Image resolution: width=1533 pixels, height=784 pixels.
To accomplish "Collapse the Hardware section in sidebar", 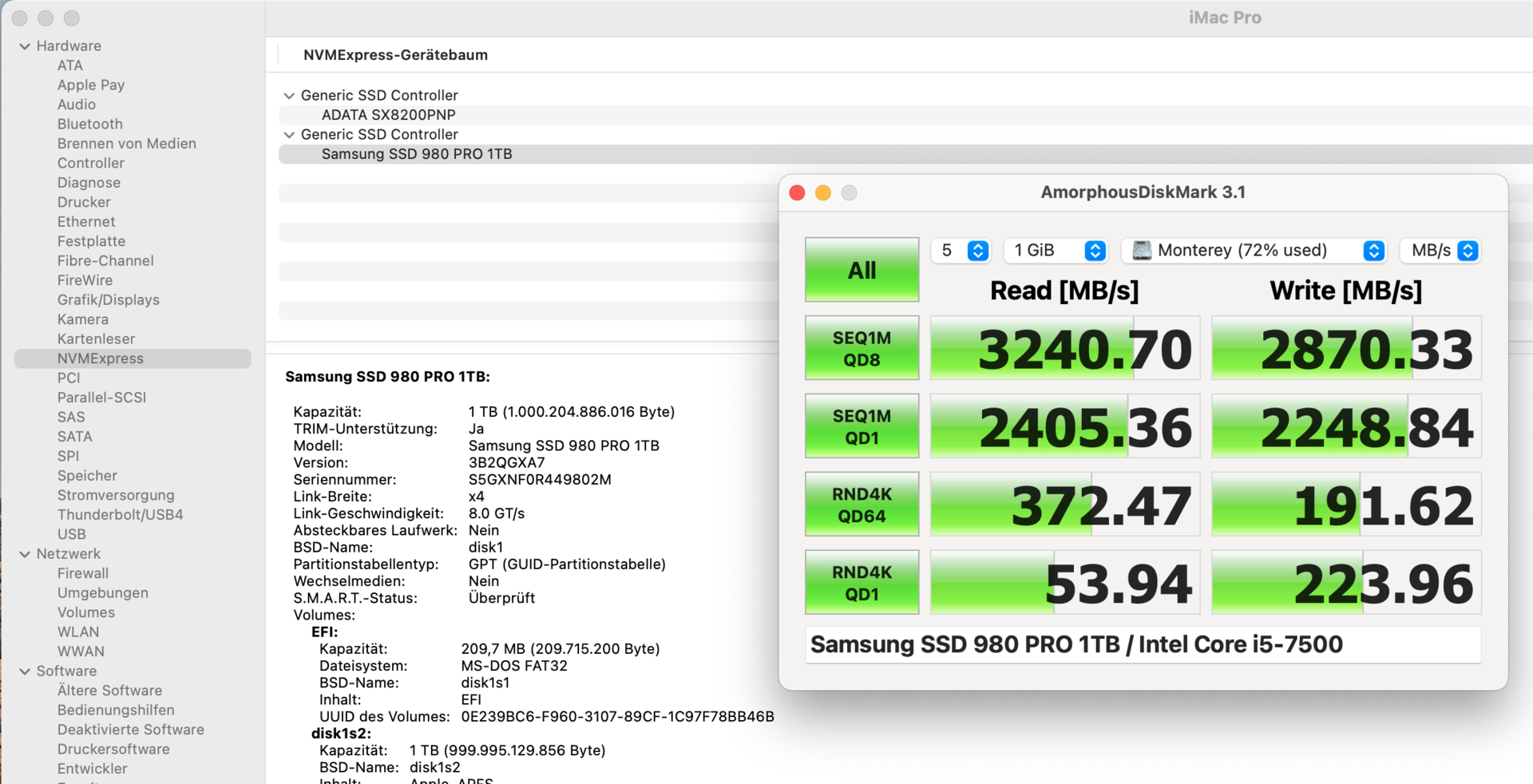I will [25, 46].
